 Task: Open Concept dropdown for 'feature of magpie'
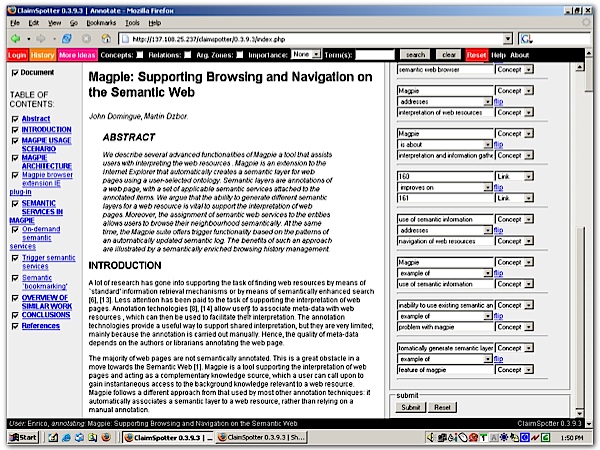pyautogui.click(x=514, y=370)
